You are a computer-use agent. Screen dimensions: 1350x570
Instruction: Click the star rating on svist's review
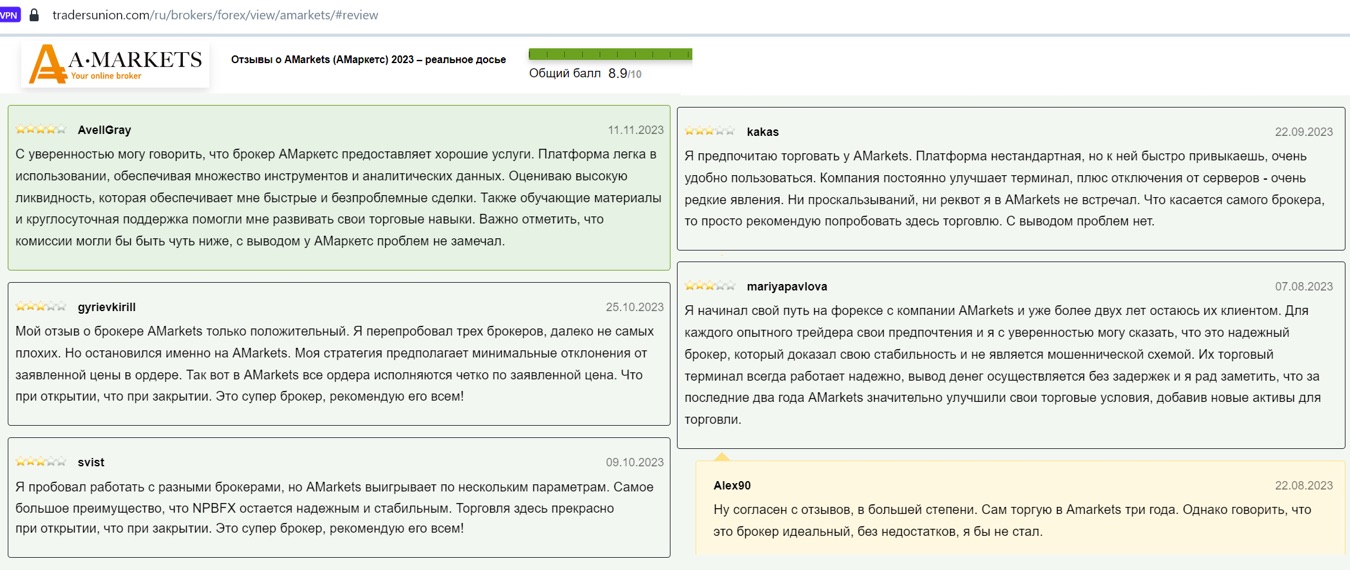[x=41, y=462]
